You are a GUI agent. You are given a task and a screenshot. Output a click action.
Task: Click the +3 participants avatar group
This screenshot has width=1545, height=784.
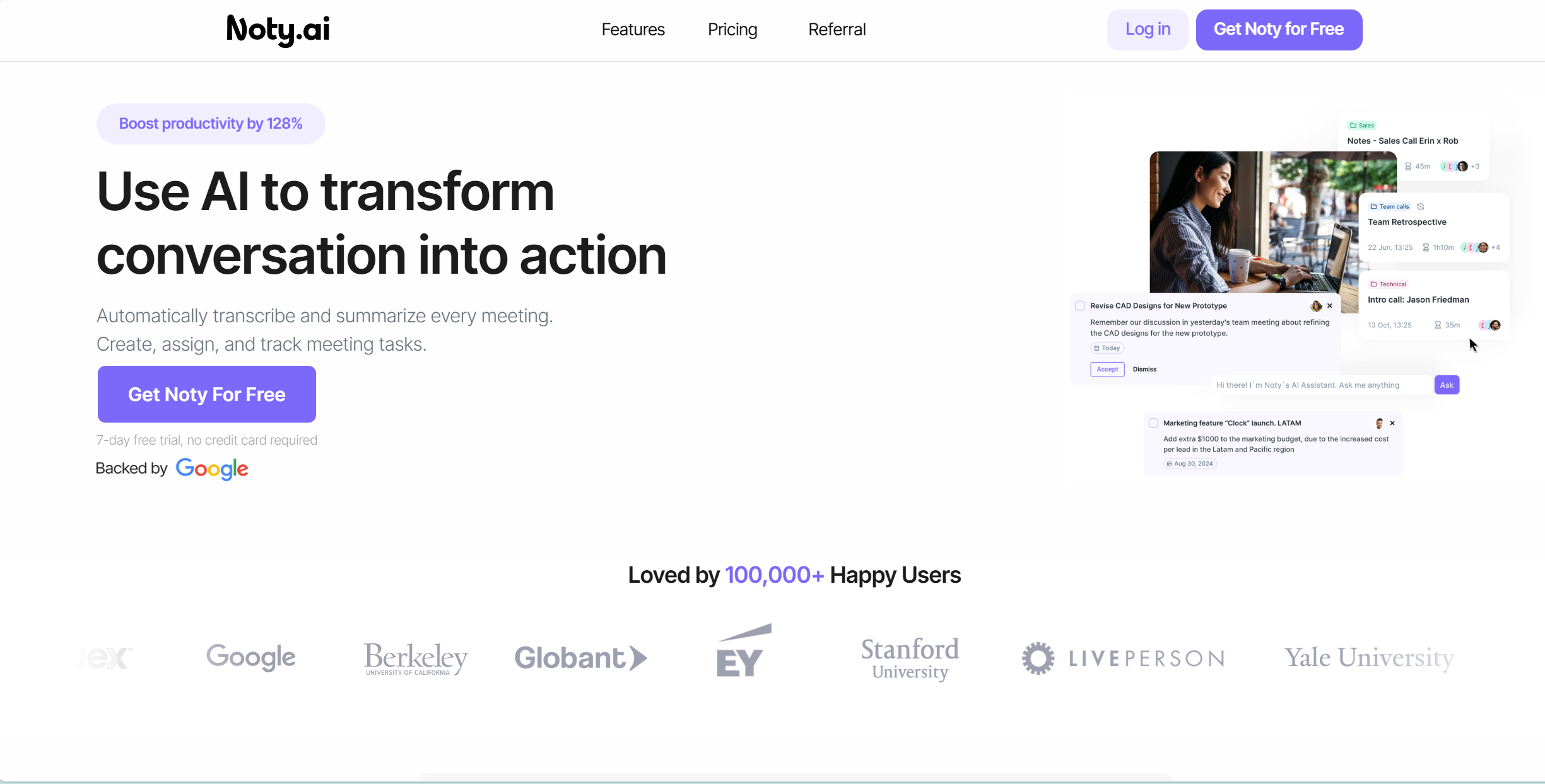coord(1460,167)
